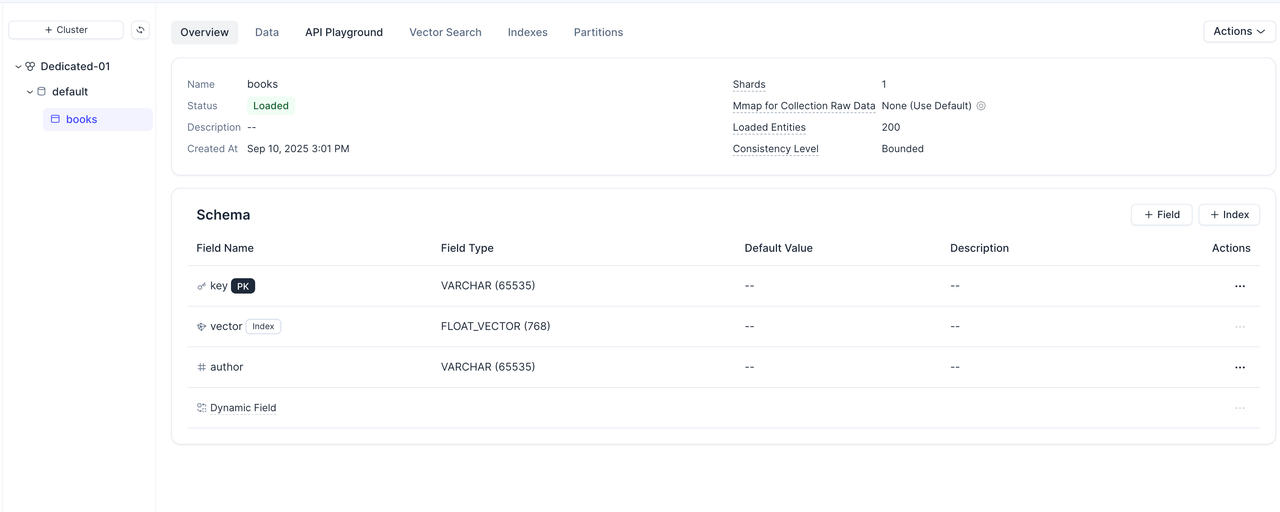1280x512 pixels.
Task: Click the info icon next to None (Use Default)
Action: [981, 106]
